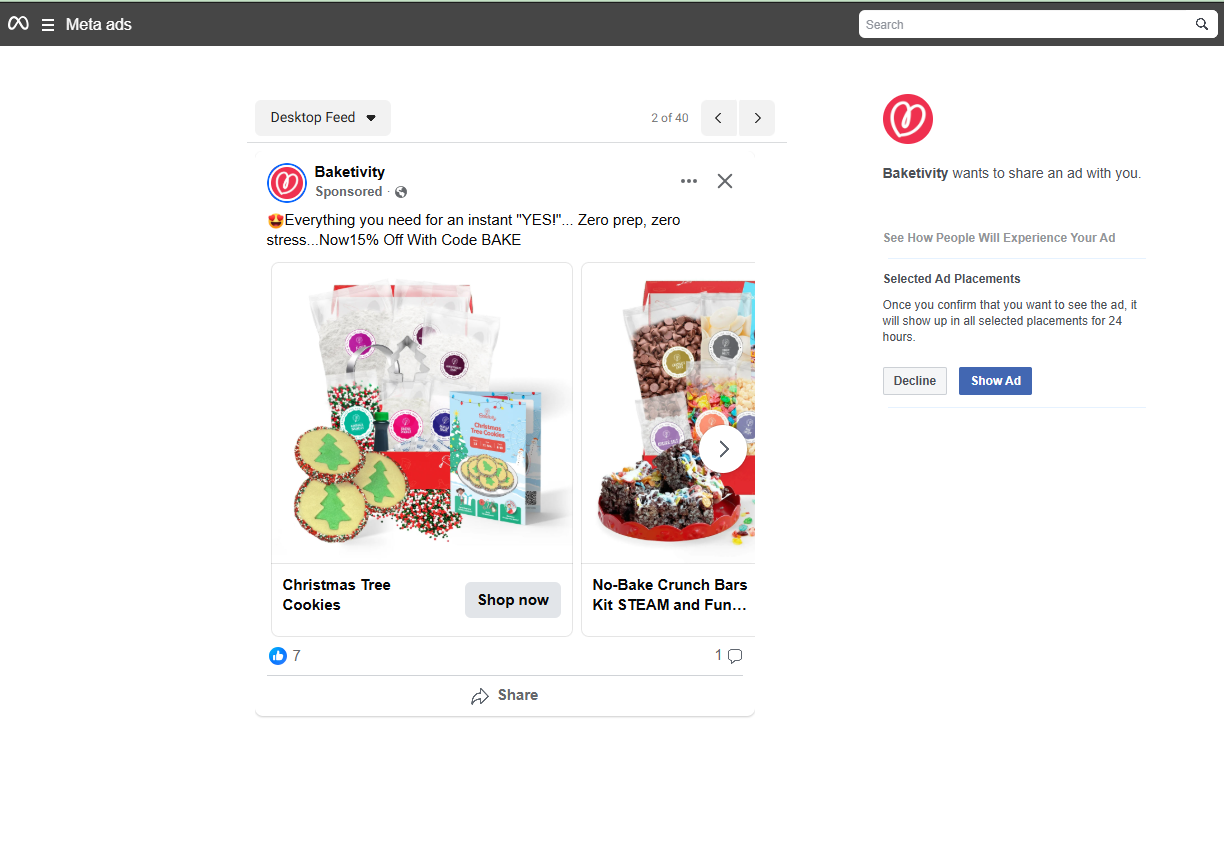Click the search magnifier icon
This screenshot has height=850, width=1224.
tap(1202, 24)
